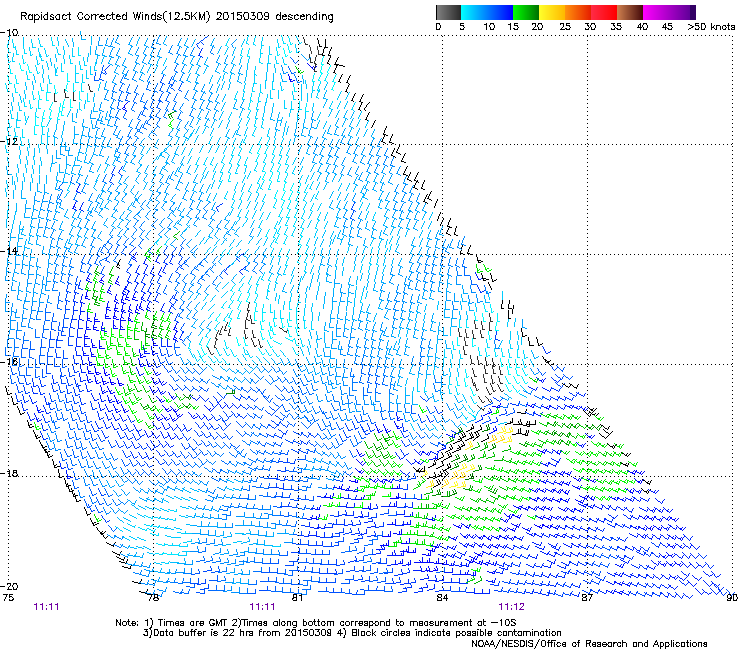740x650 pixels.
Task: Click the '>50 knots' legend label
Action: coord(711,26)
